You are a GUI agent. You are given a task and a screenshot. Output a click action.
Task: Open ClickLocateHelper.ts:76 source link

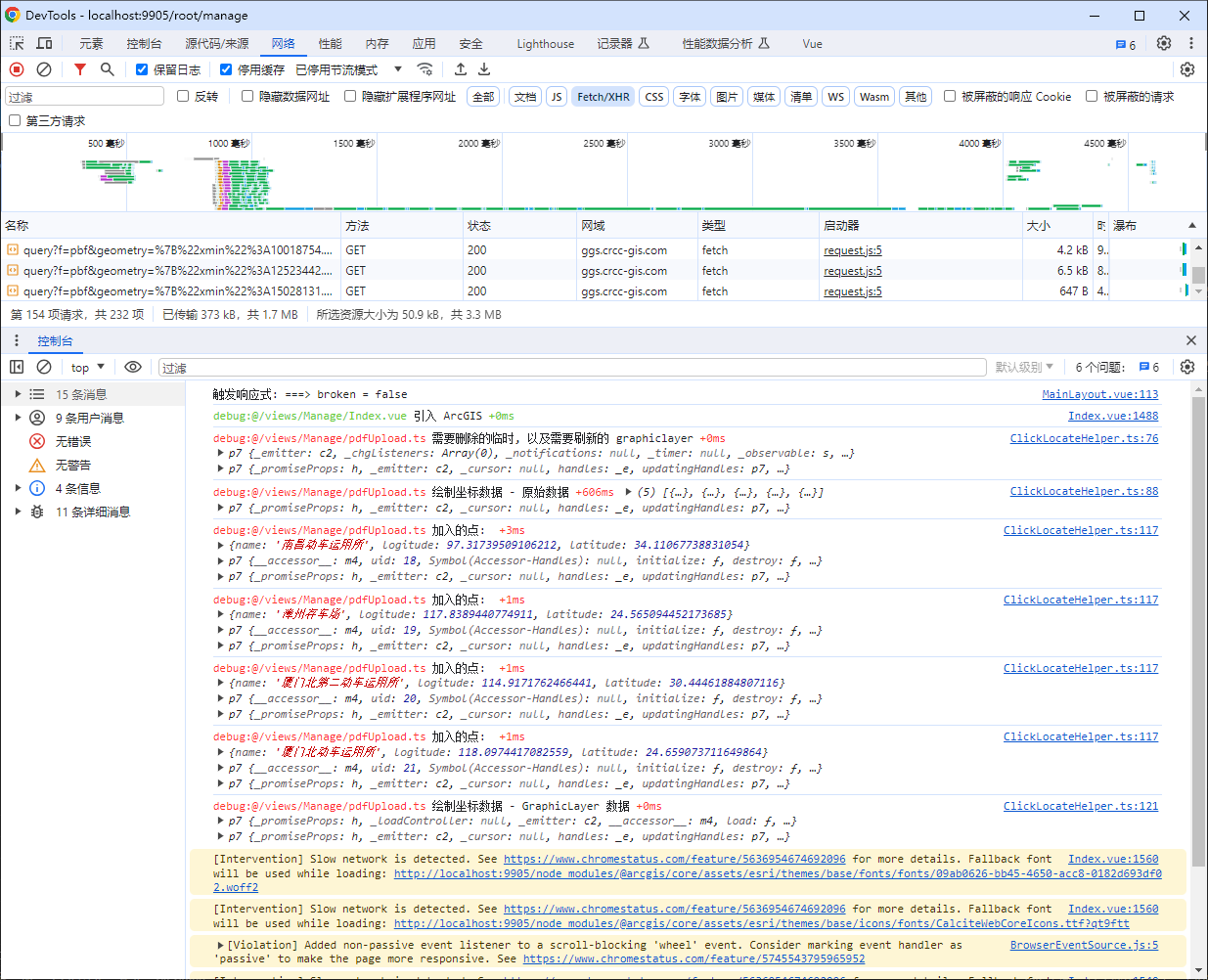[1084, 438]
